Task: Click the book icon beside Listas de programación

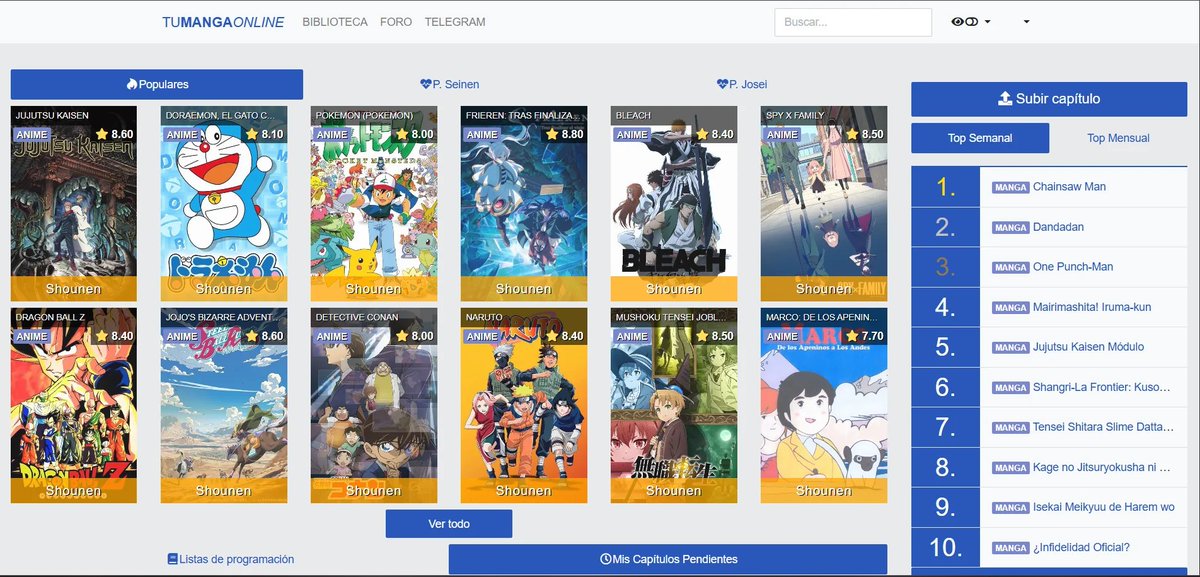Action: (x=172, y=559)
